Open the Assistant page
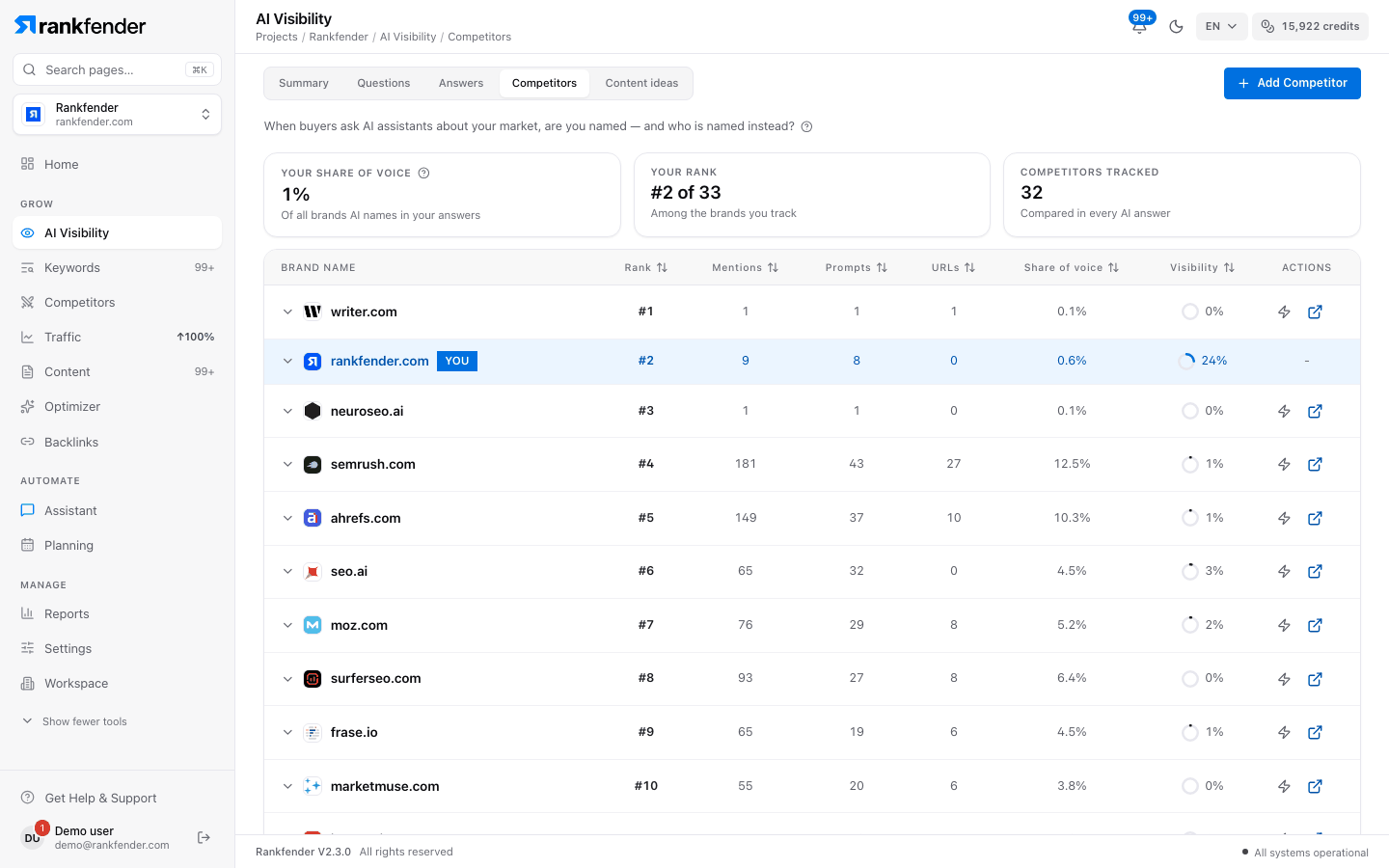Image resolution: width=1389 pixels, height=868 pixels. tap(118, 511)
